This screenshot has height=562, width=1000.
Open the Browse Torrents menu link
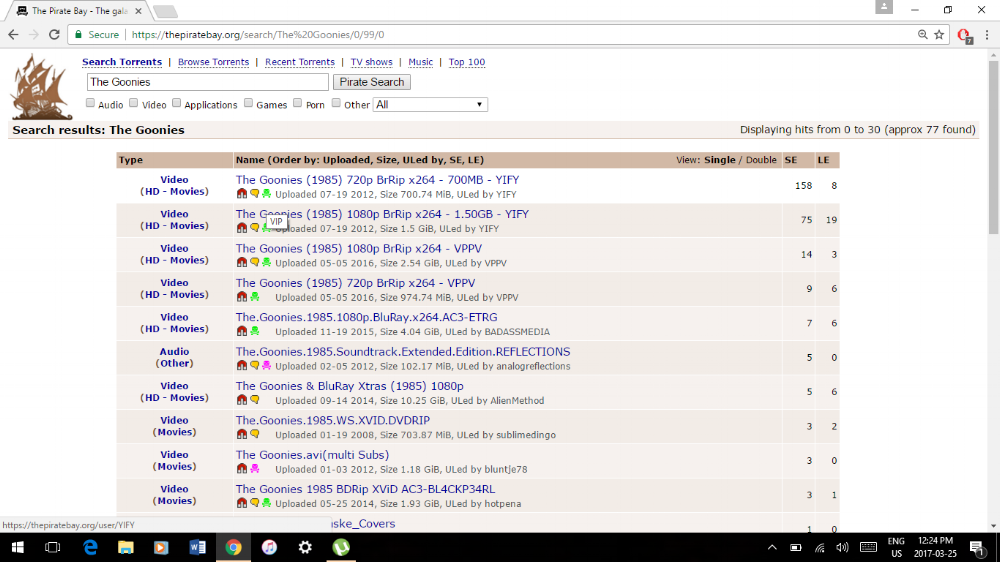coord(213,62)
